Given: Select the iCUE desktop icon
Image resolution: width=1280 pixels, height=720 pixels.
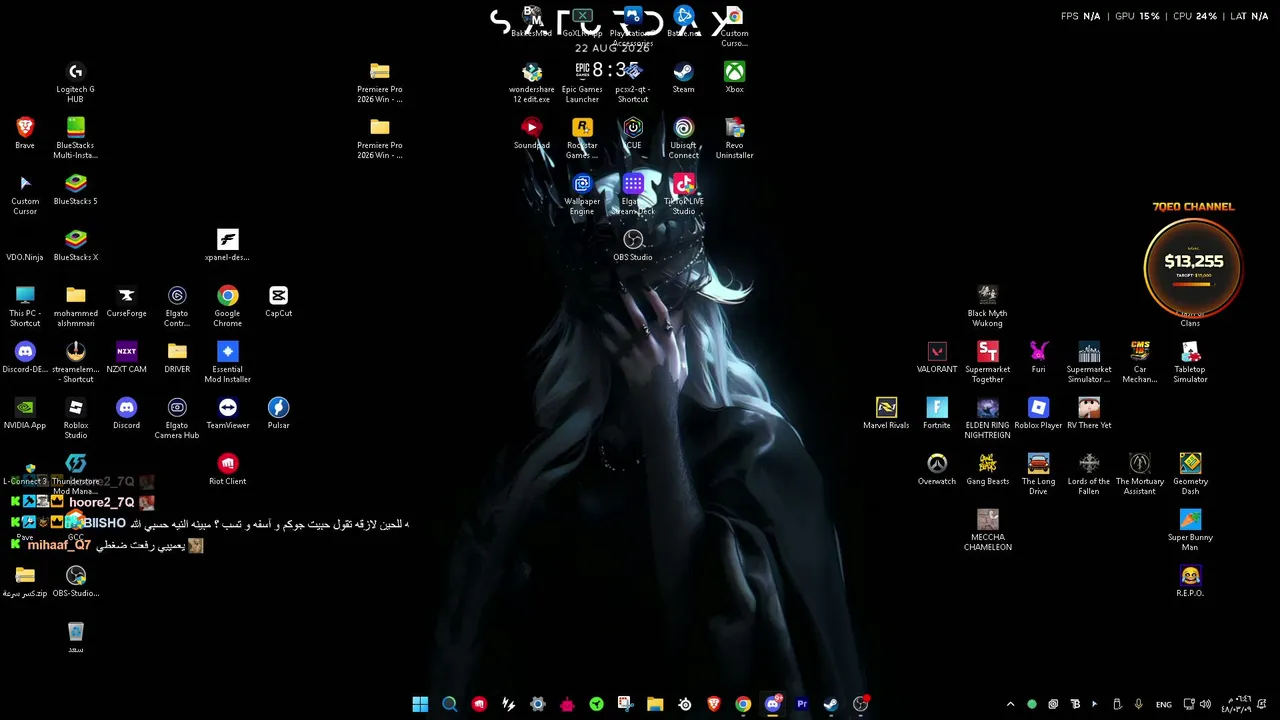Looking at the screenshot, I should pos(633,133).
